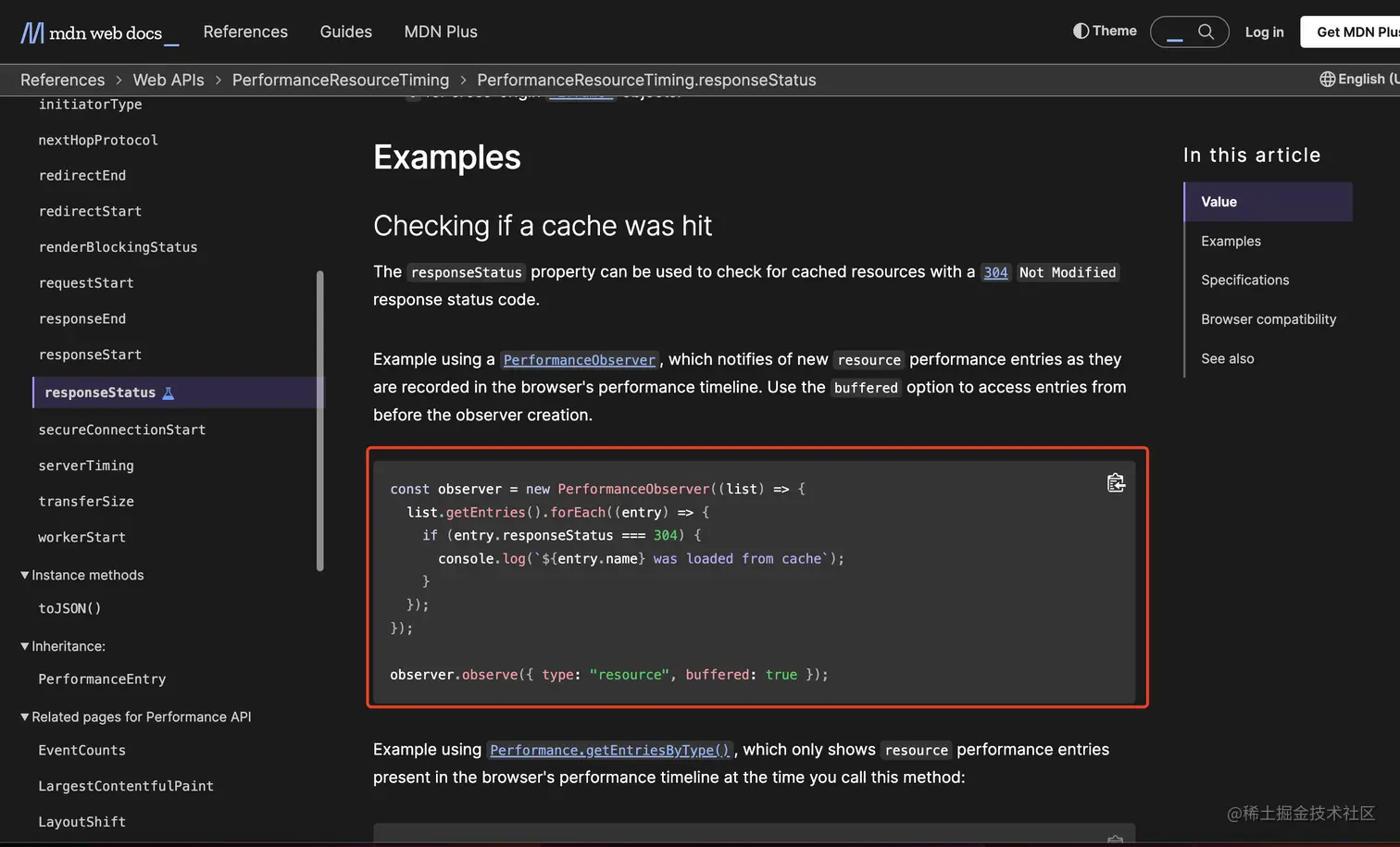Screen dimensions: 1400x847
Task: Collapse Related pages for Performance API
Action: (136, 716)
